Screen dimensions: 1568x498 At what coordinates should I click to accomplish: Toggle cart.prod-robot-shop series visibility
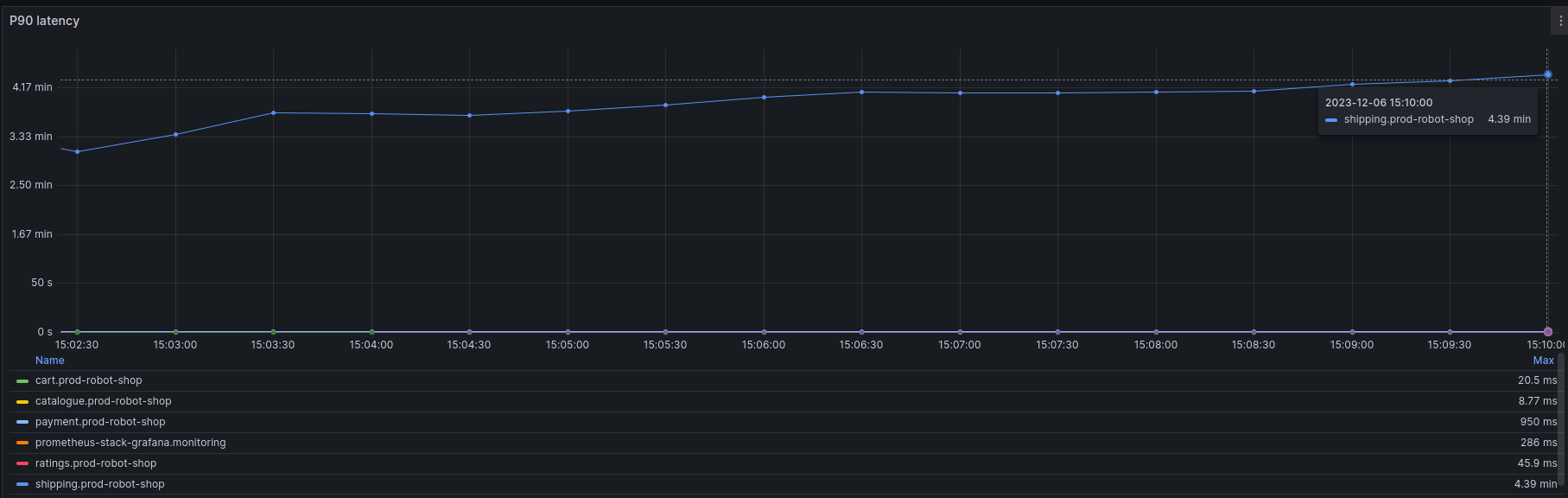88,380
